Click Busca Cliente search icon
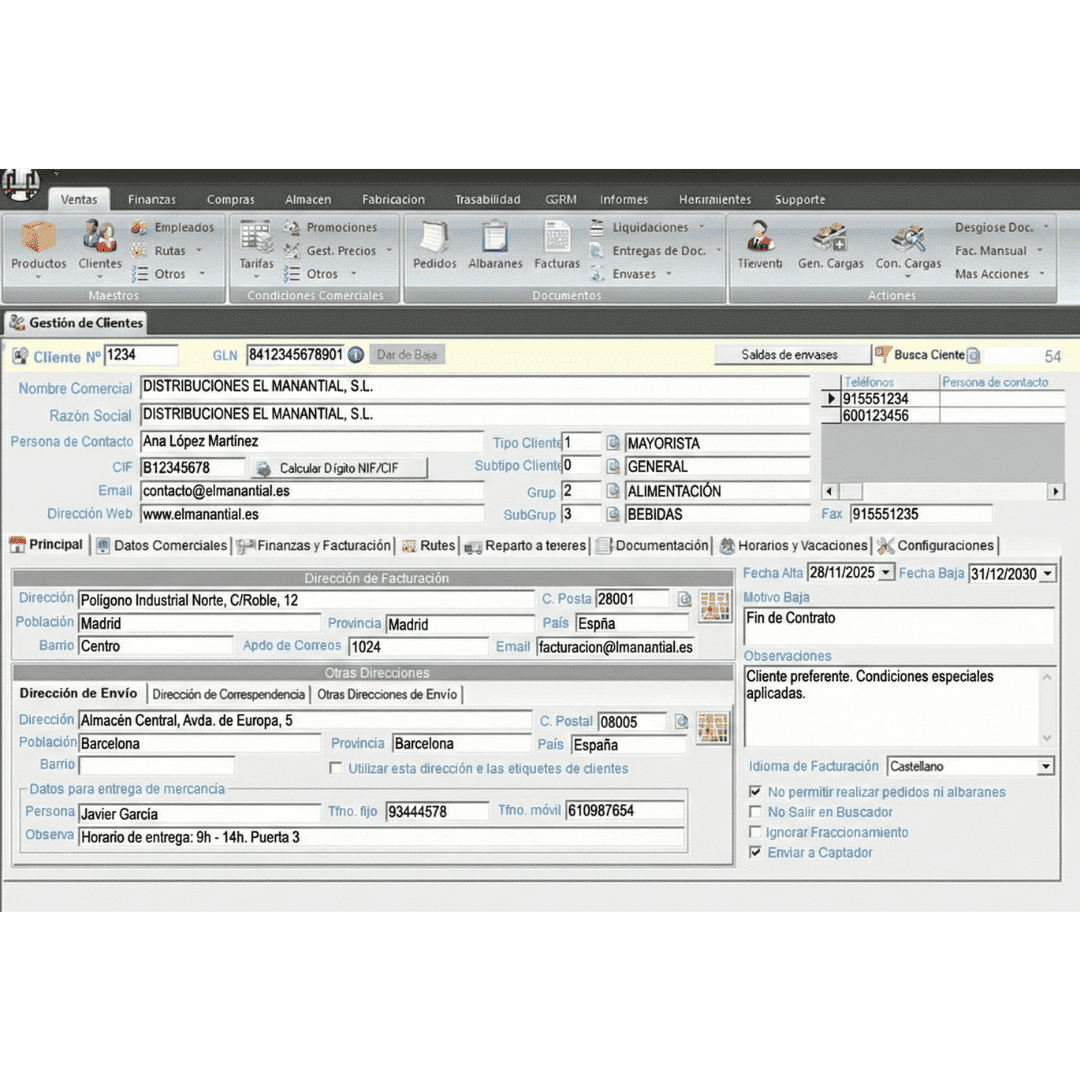Viewport: 1080px width, 1080px height. [x=973, y=355]
